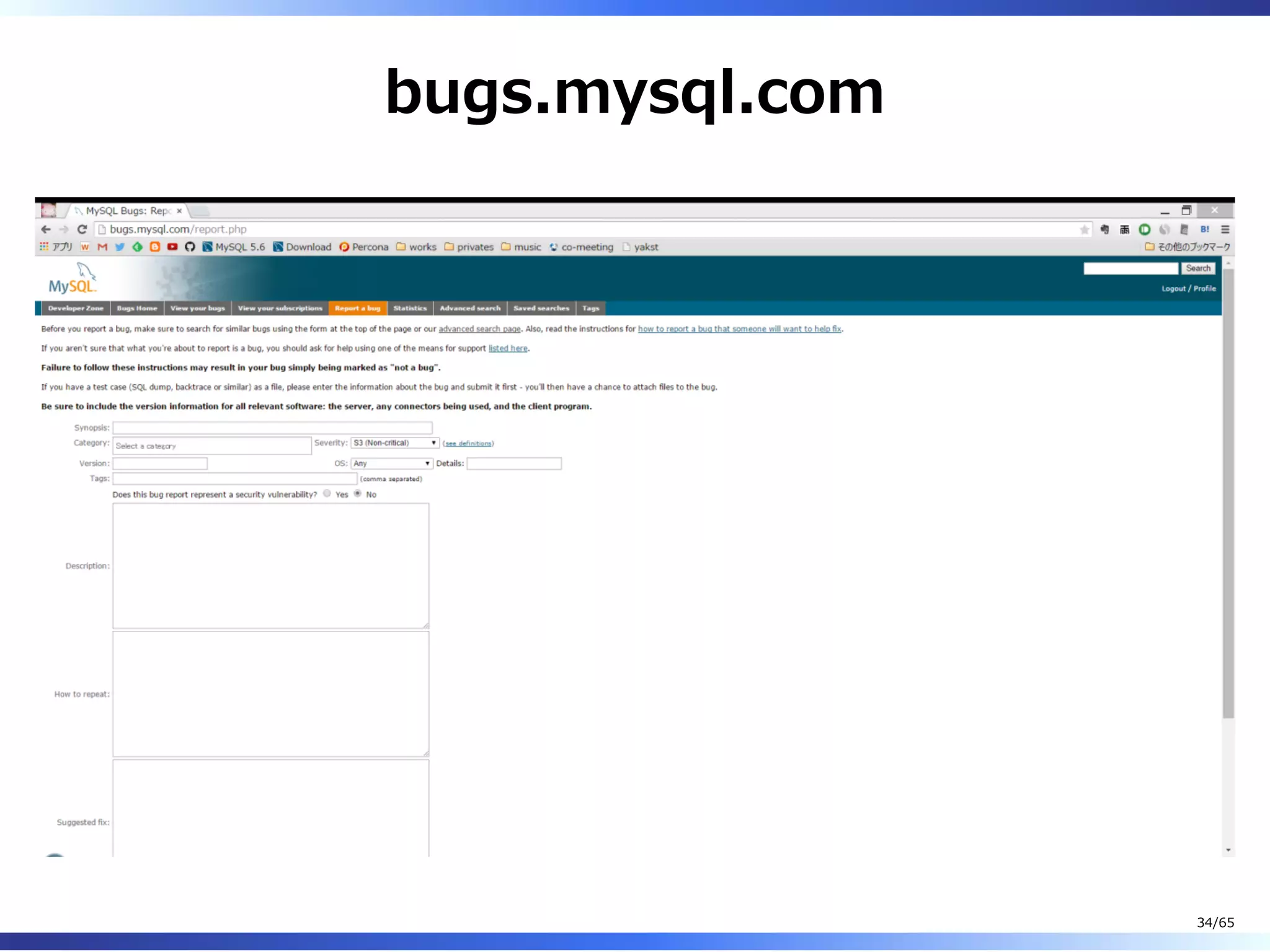The height and width of the screenshot is (952, 1270).
Task: Select the Report a bug tab
Action: 358,308
